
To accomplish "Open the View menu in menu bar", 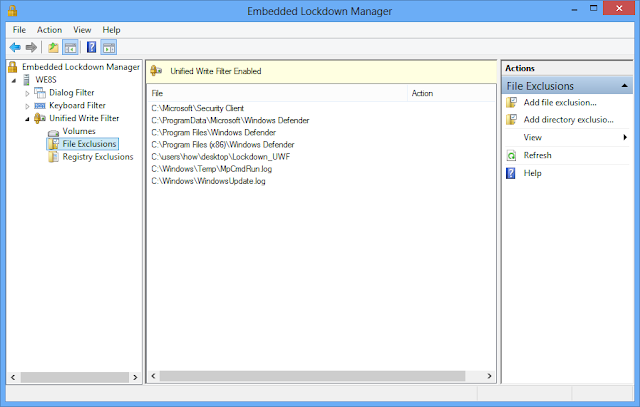I will (82, 30).
